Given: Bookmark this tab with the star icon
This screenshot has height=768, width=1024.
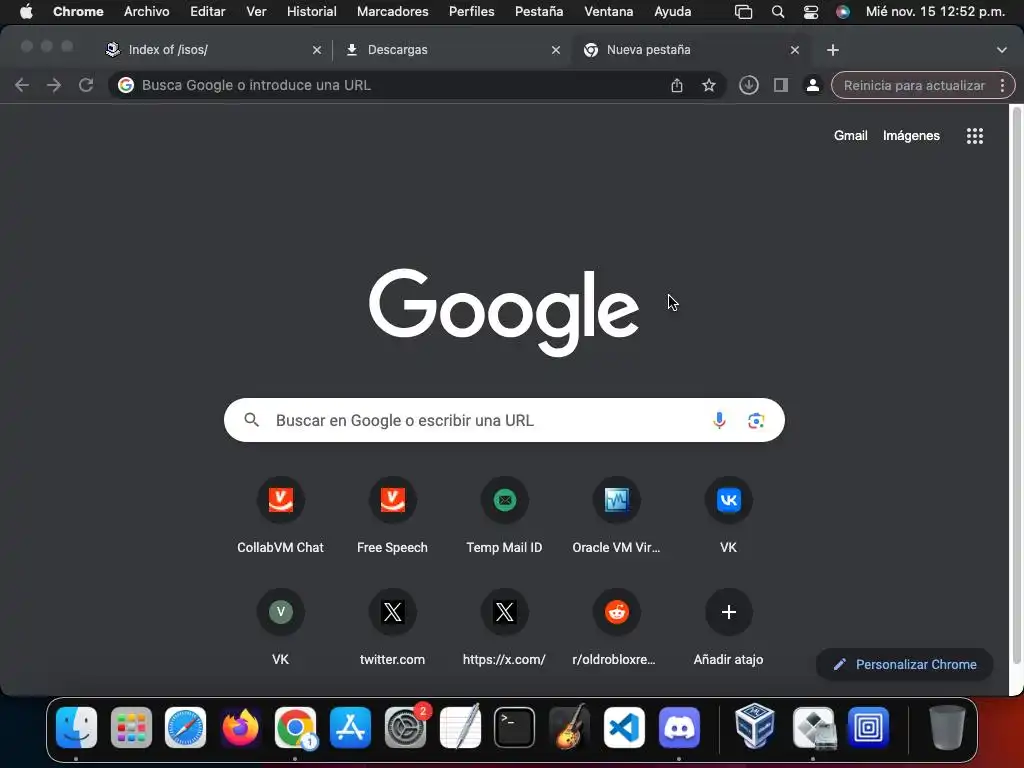Looking at the screenshot, I should 709,85.
